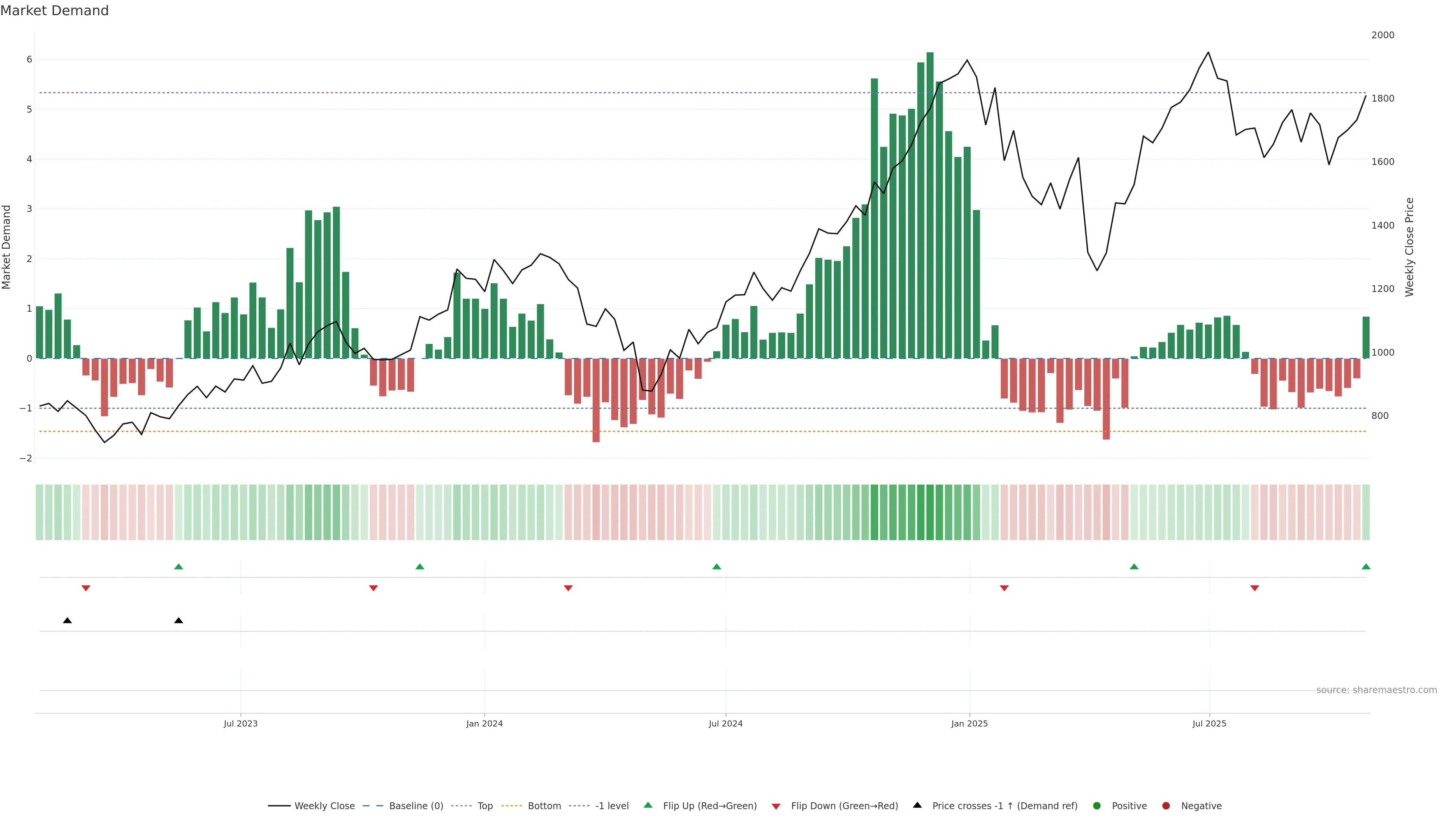
Task: Click black Price crosses -1 legend triangle
Action: click(x=917, y=805)
